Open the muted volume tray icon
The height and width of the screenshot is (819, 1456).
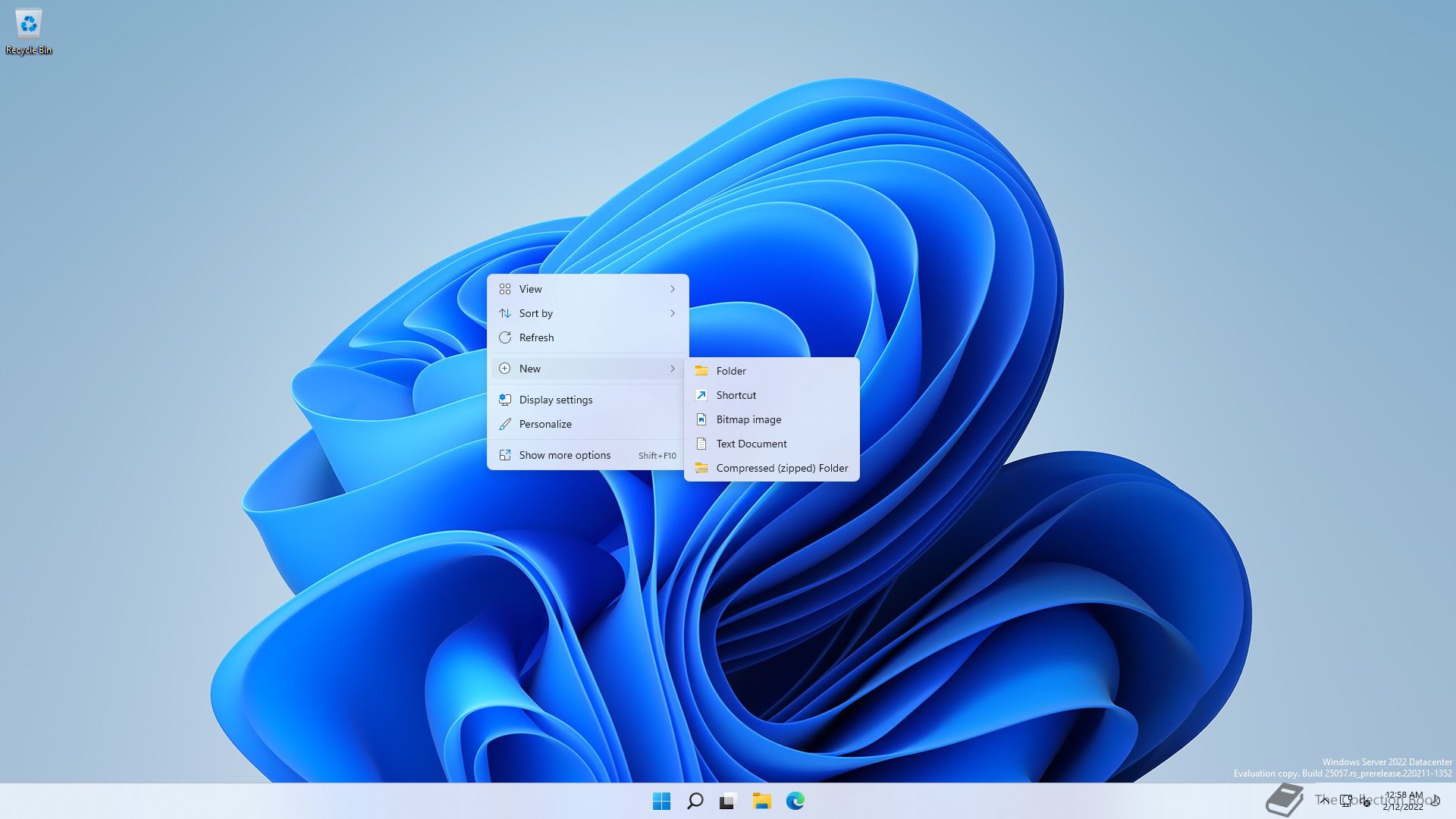pyautogui.click(x=1366, y=801)
